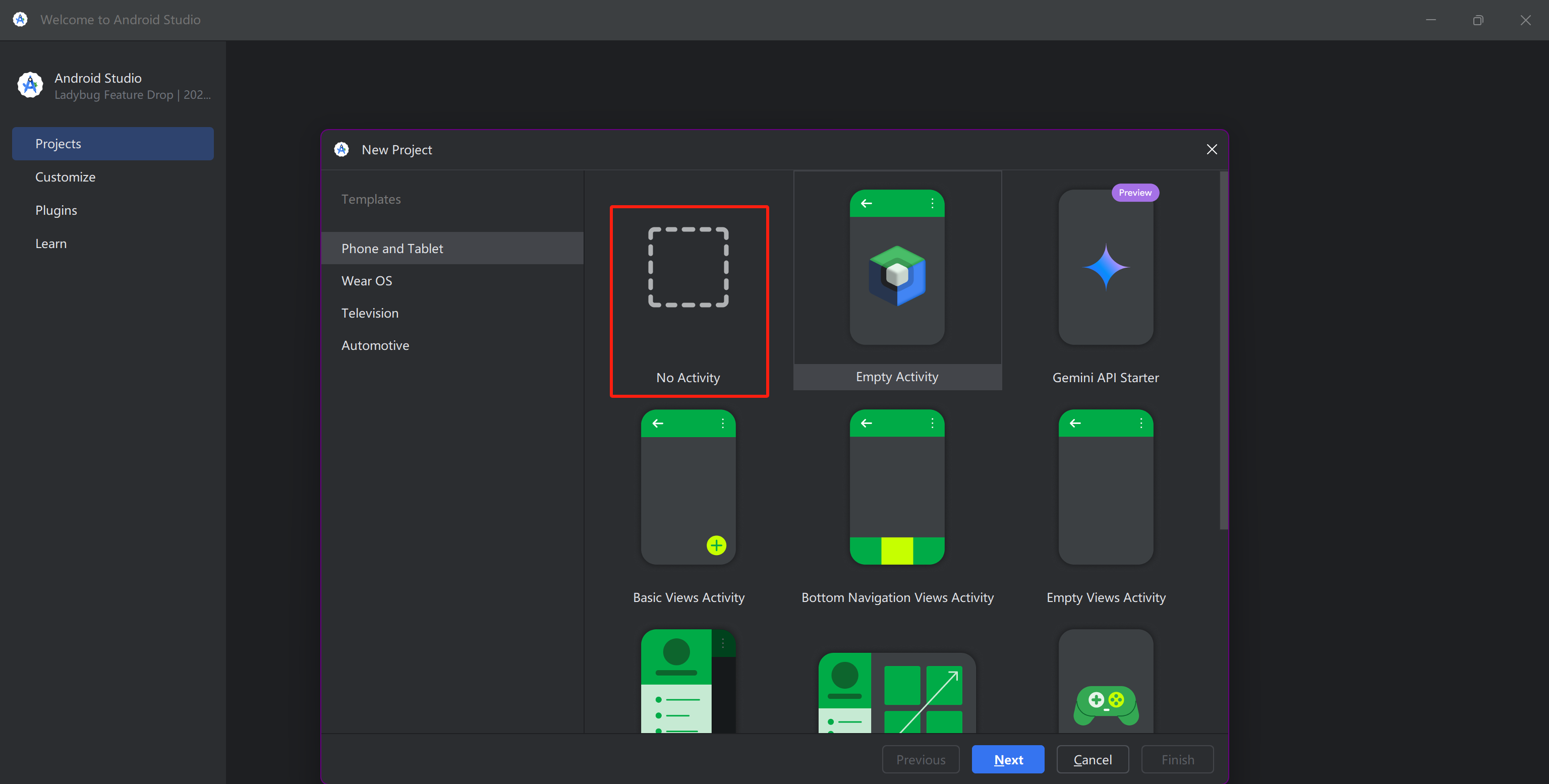Click the Next button
Viewport: 1549px width, 784px height.
click(x=1008, y=759)
